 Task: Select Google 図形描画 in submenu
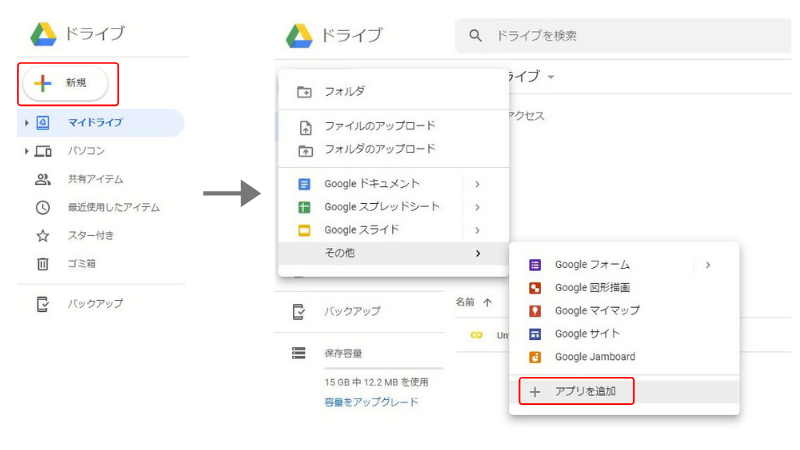(x=624, y=288)
